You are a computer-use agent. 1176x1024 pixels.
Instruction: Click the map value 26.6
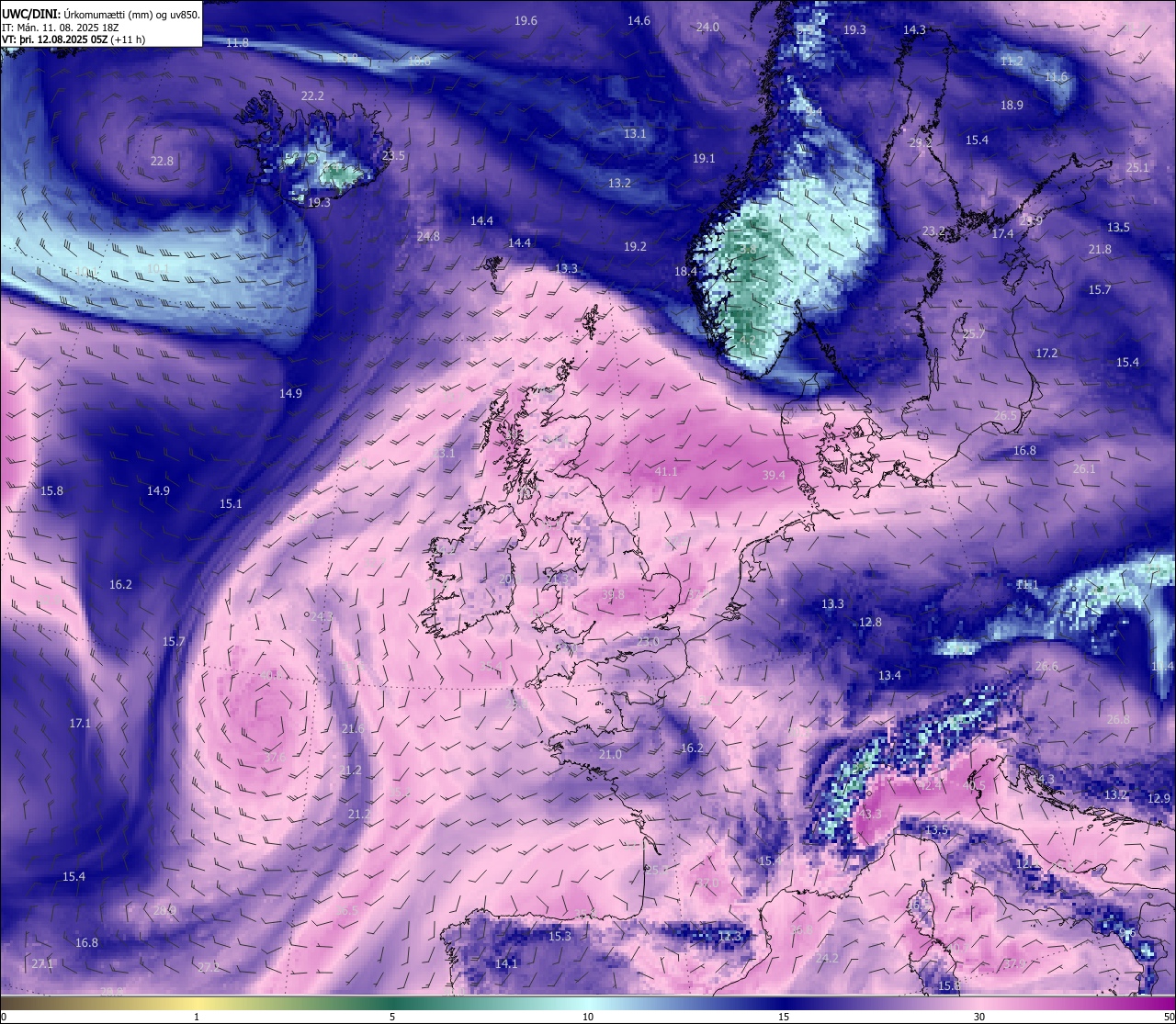1046,666
